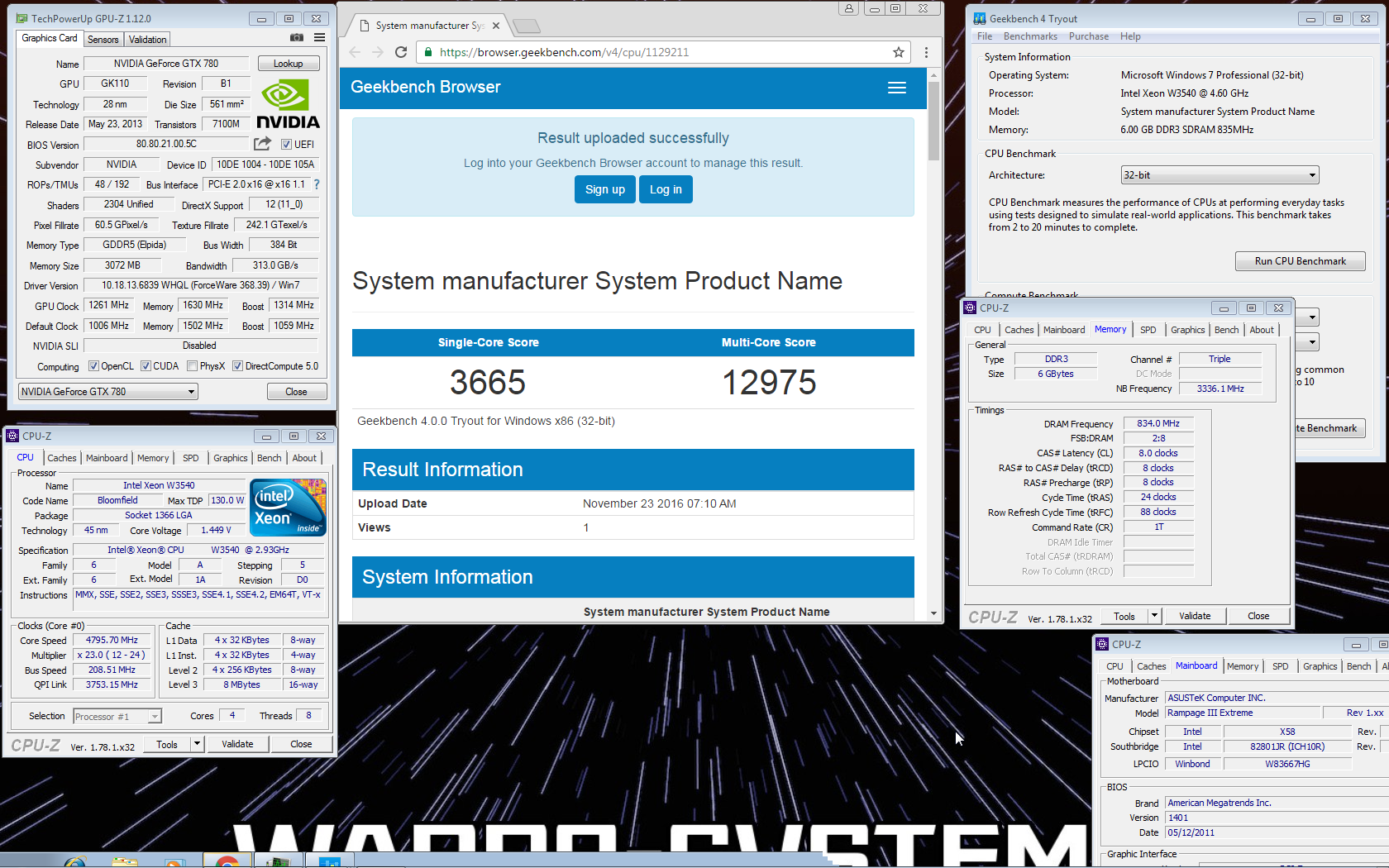Open the Geekbench Browser hamburger menu
This screenshot has height=868, width=1389.
tap(897, 88)
